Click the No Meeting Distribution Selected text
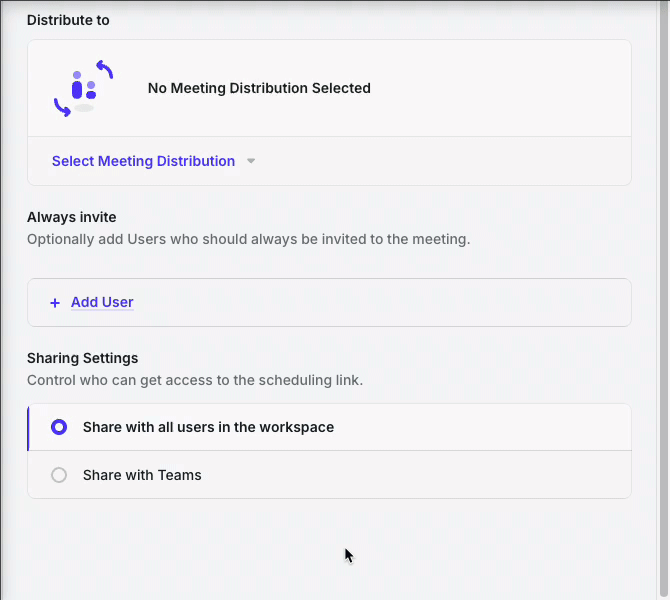 click(259, 88)
